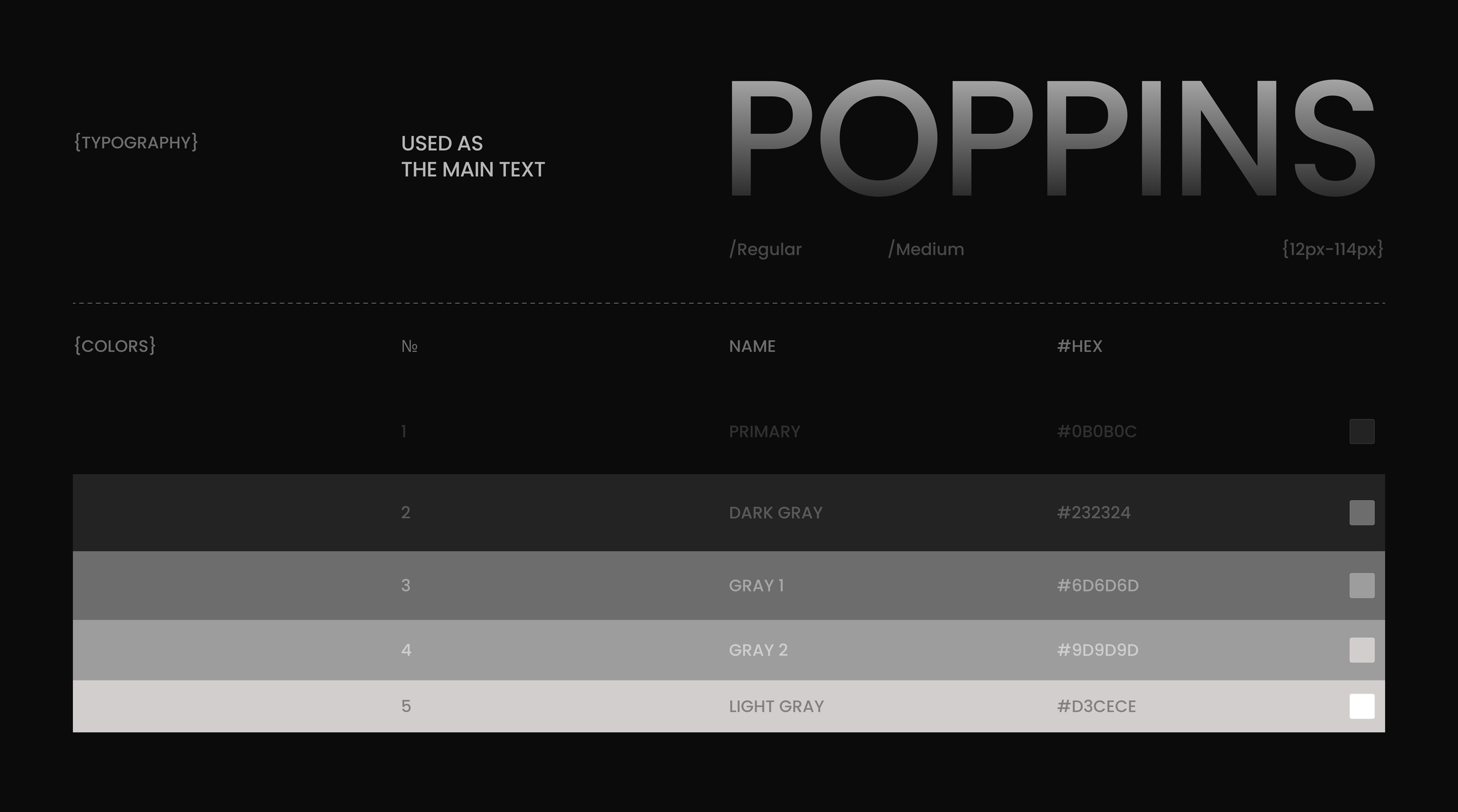Image resolution: width=1458 pixels, height=812 pixels.
Task: Click the large POPPINS heading
Action: click(x=1051, y=138)
